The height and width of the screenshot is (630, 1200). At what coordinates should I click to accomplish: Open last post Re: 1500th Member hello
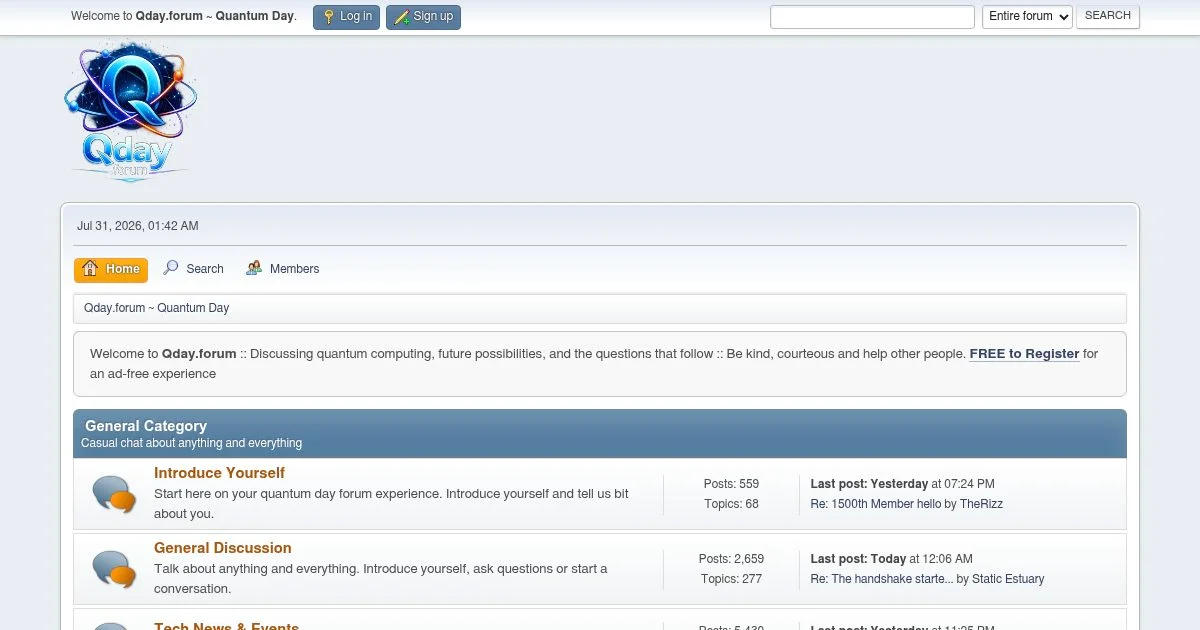point(876,504)
